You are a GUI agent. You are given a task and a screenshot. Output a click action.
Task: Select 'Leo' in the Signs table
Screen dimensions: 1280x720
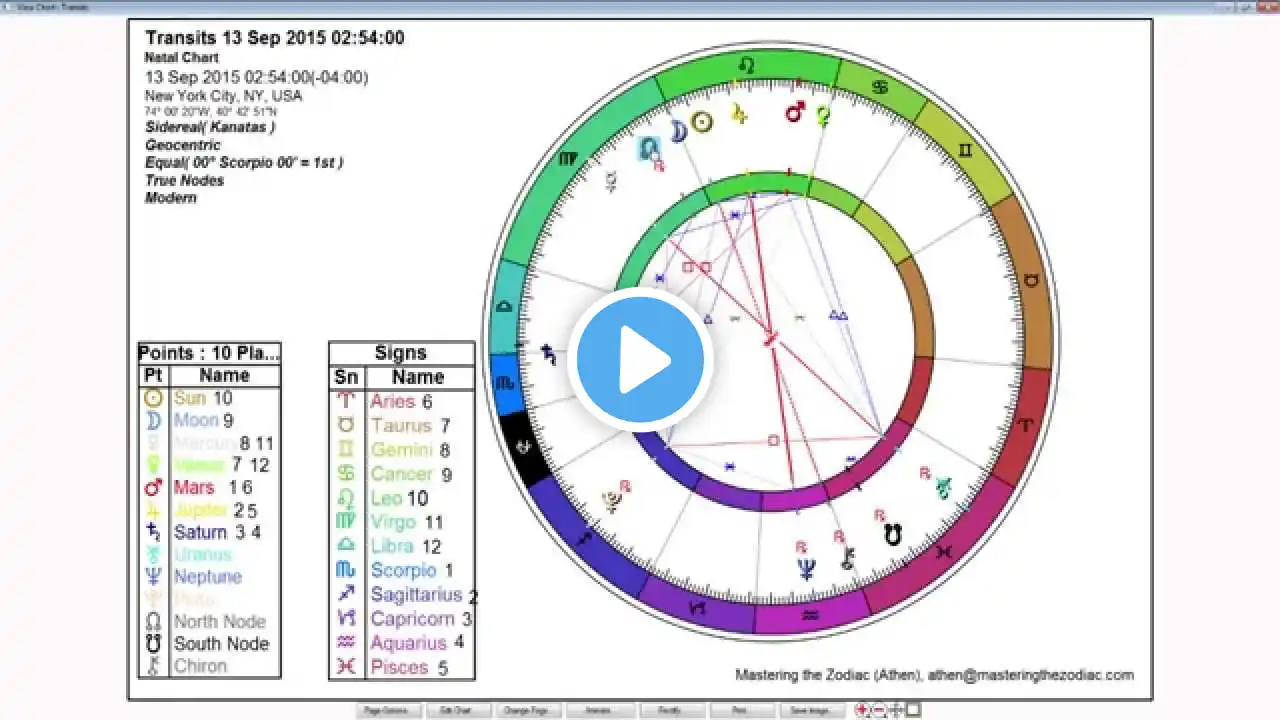(386, 498)
